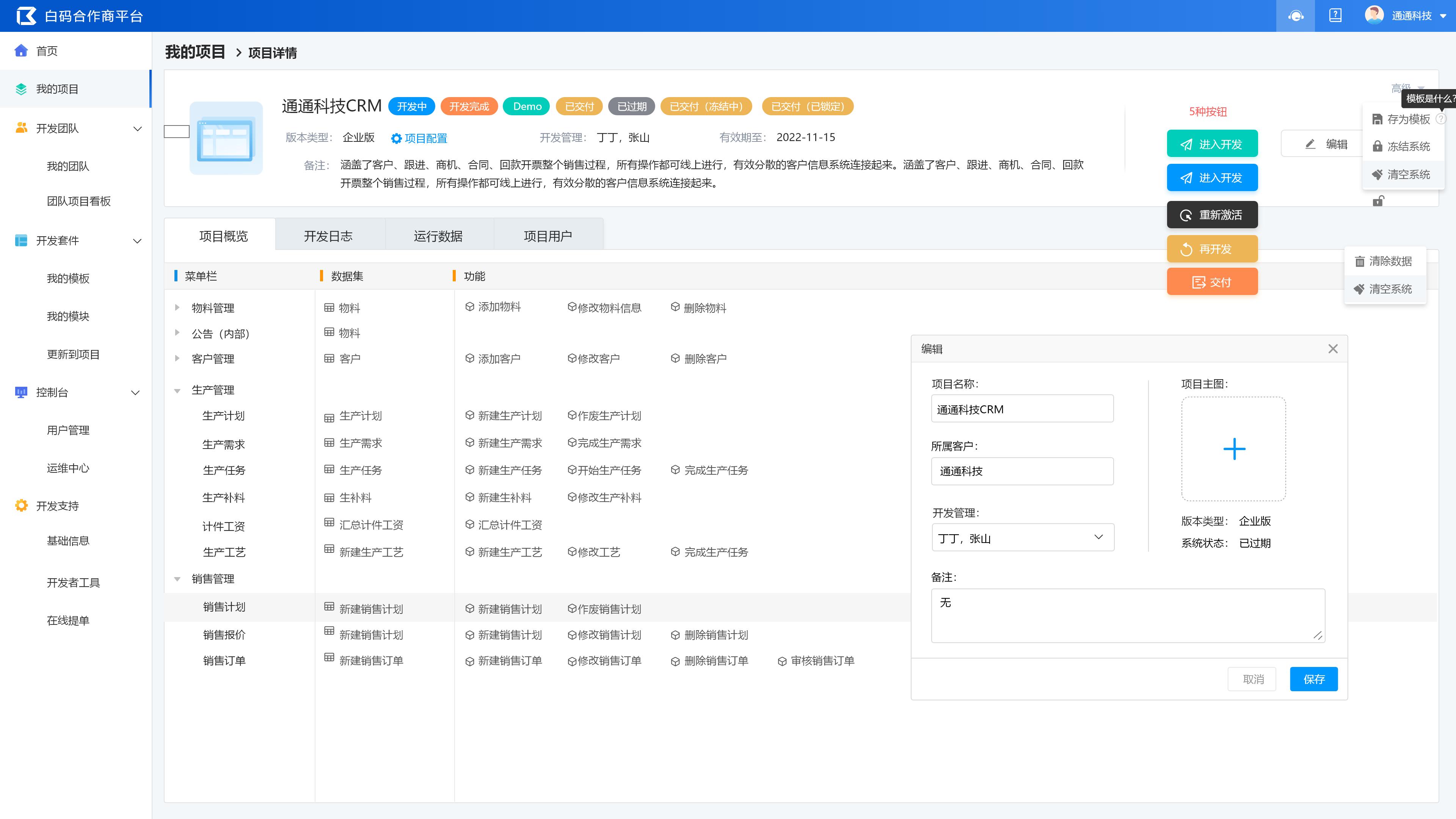
Task: Switch to the 开发日志 tab
Action: pyautogui.click(x=329, y=235)
